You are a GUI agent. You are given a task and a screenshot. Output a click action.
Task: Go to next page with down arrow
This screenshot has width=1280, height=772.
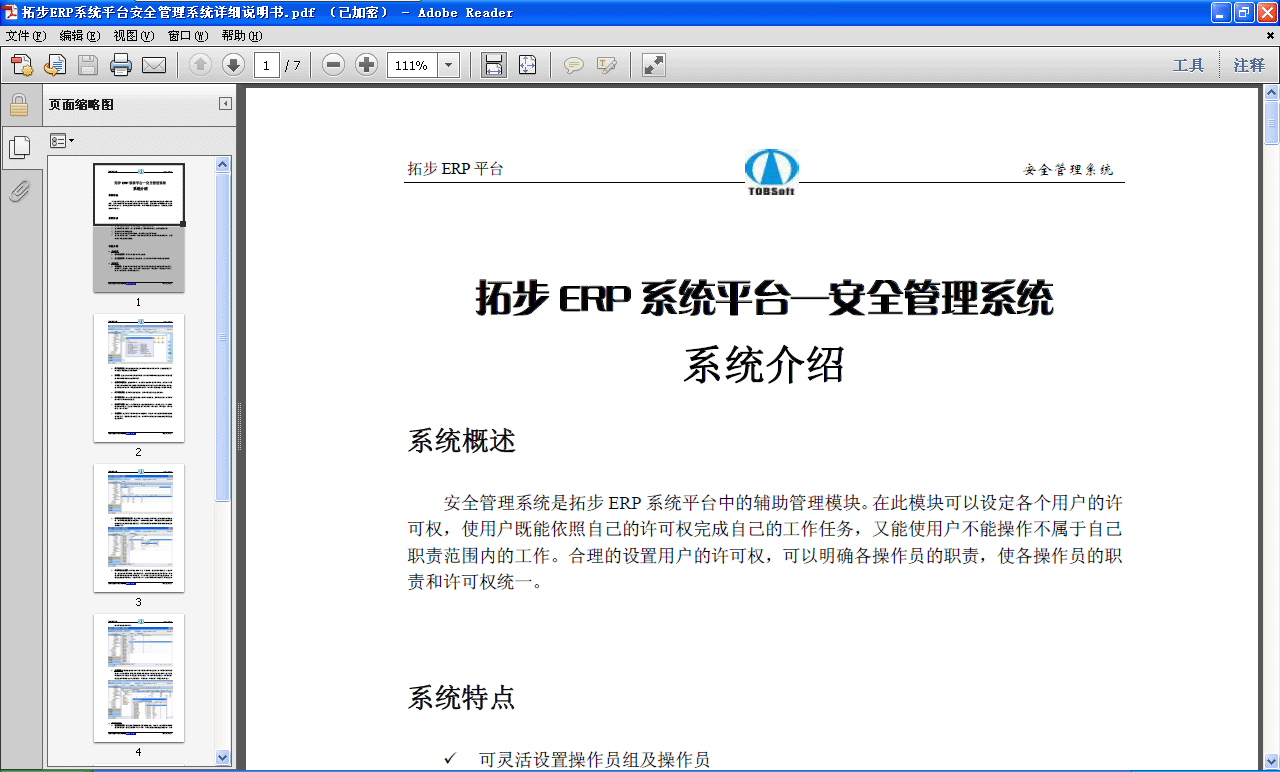pos(233,64)
